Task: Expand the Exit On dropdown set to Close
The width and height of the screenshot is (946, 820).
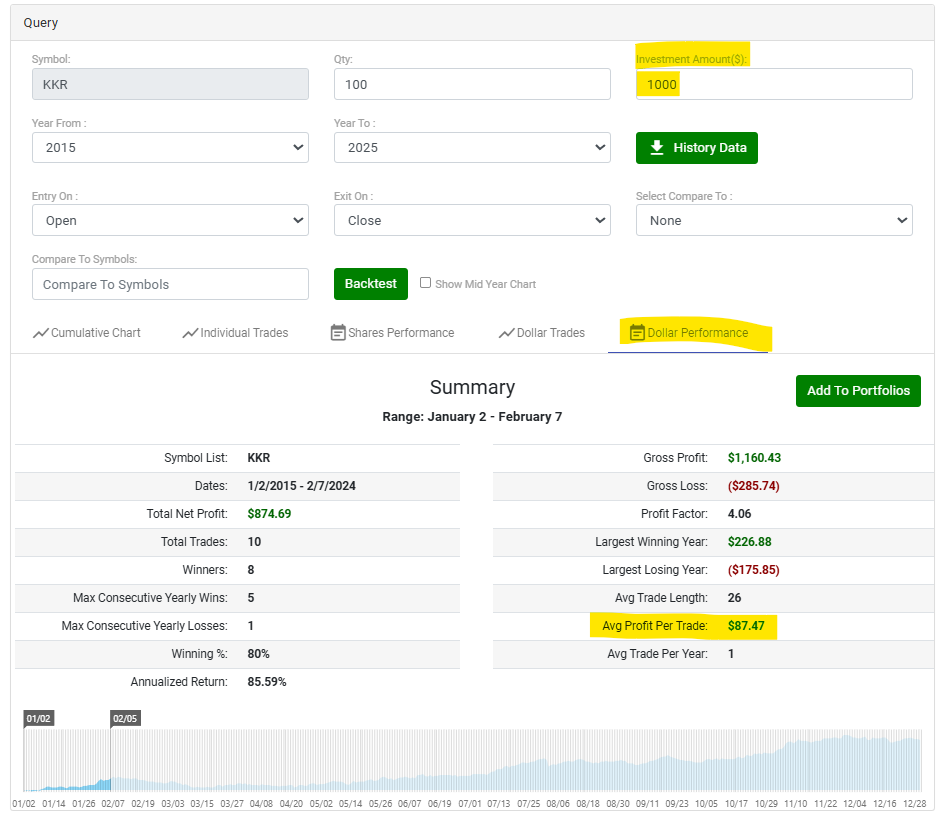Action: tap(472, 220)
